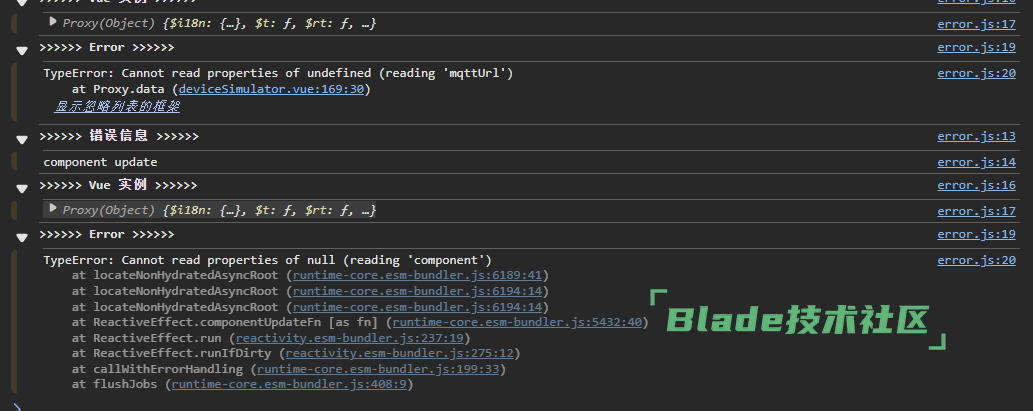Expand the Proxy(Object) under lower Vue 实例

(53, 210)
